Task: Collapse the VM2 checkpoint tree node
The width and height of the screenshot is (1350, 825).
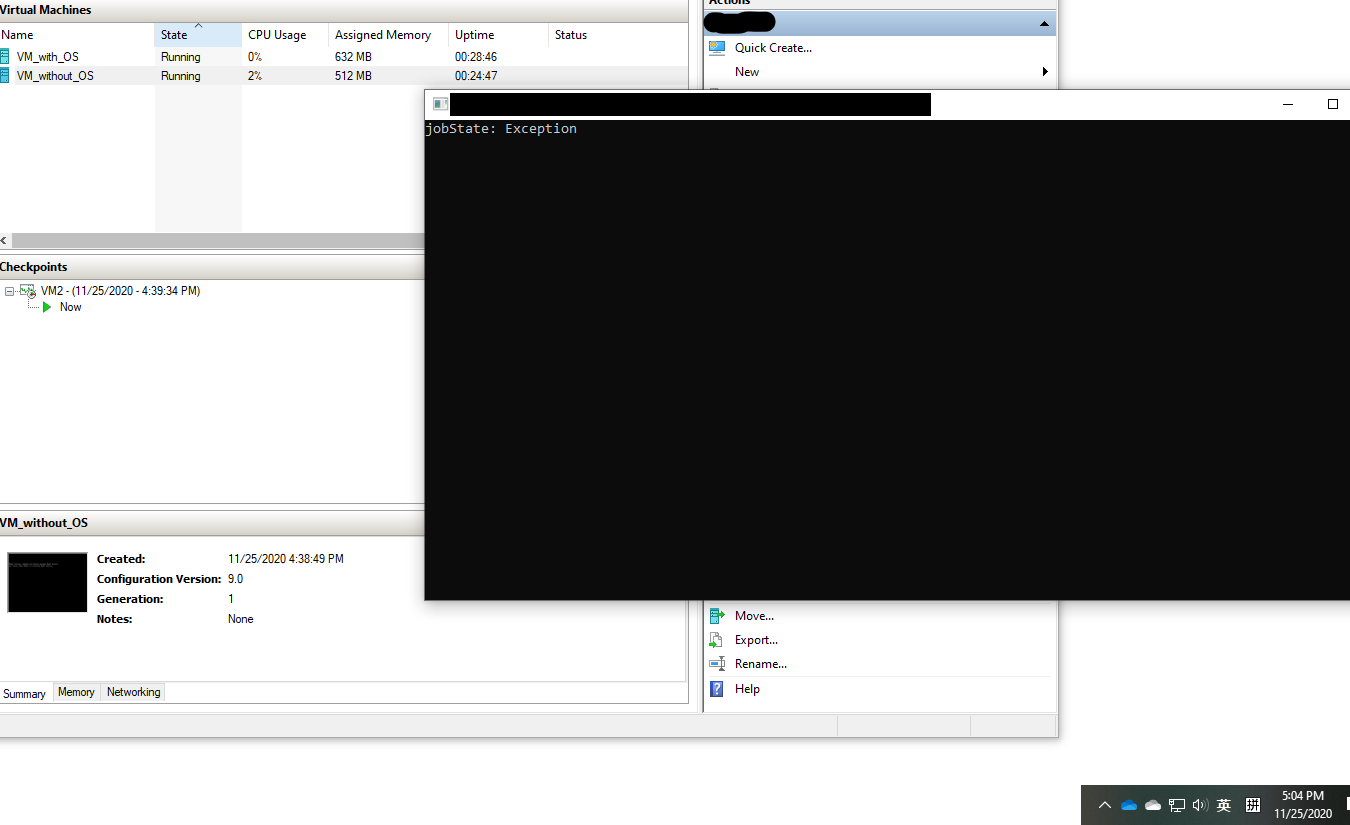Action: coord(10,290)
